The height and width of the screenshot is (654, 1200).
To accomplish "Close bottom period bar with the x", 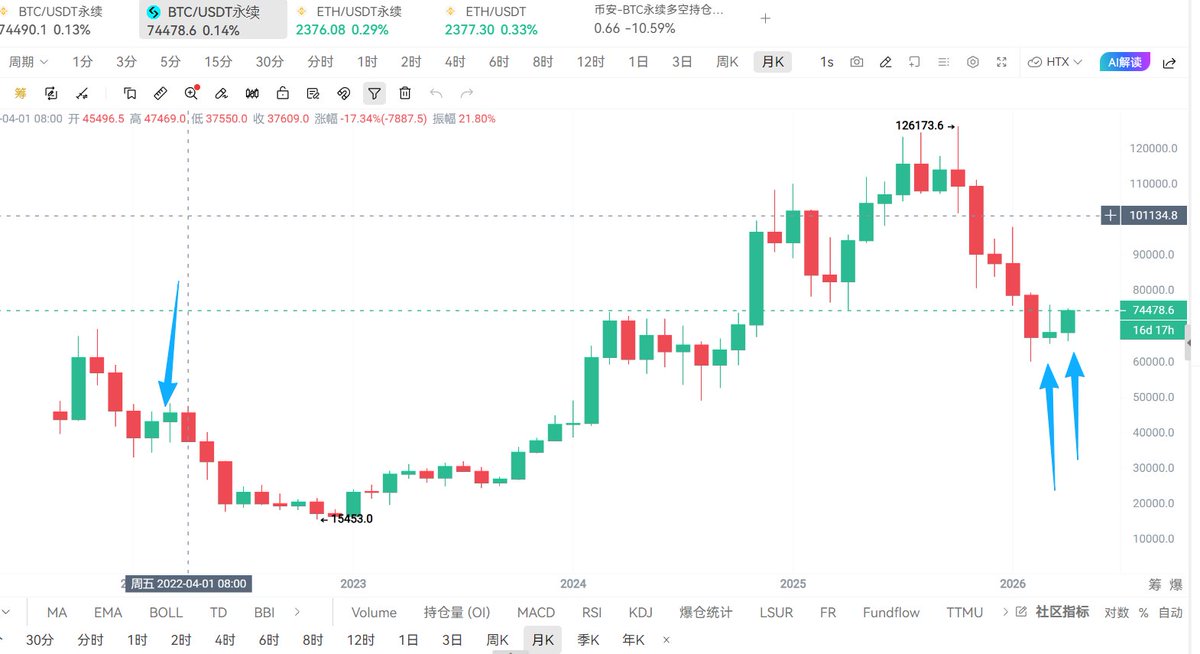I will tap(667, 640).
